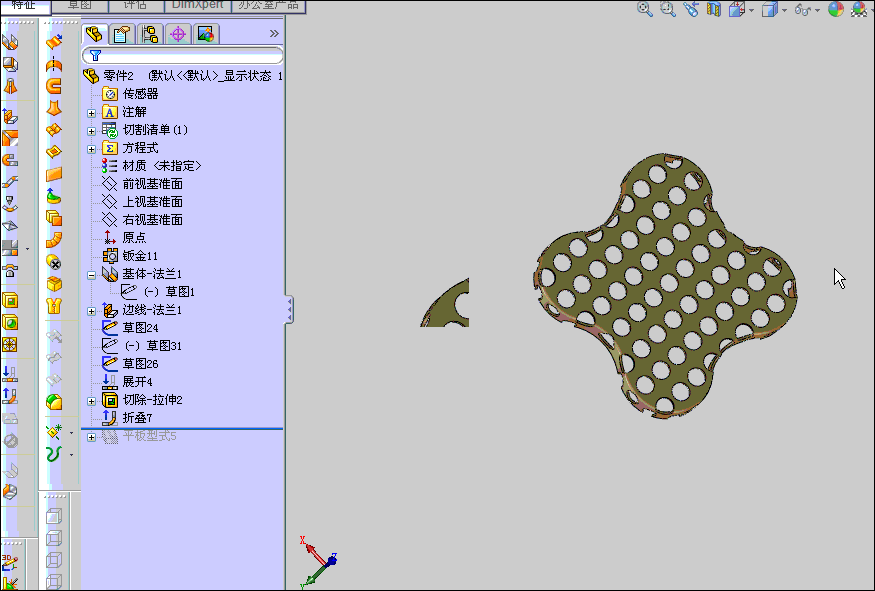Viewport: 875px width, 591px height.
Task: Select the 前视基准面 plane in tree
Action: coord(152,184)
